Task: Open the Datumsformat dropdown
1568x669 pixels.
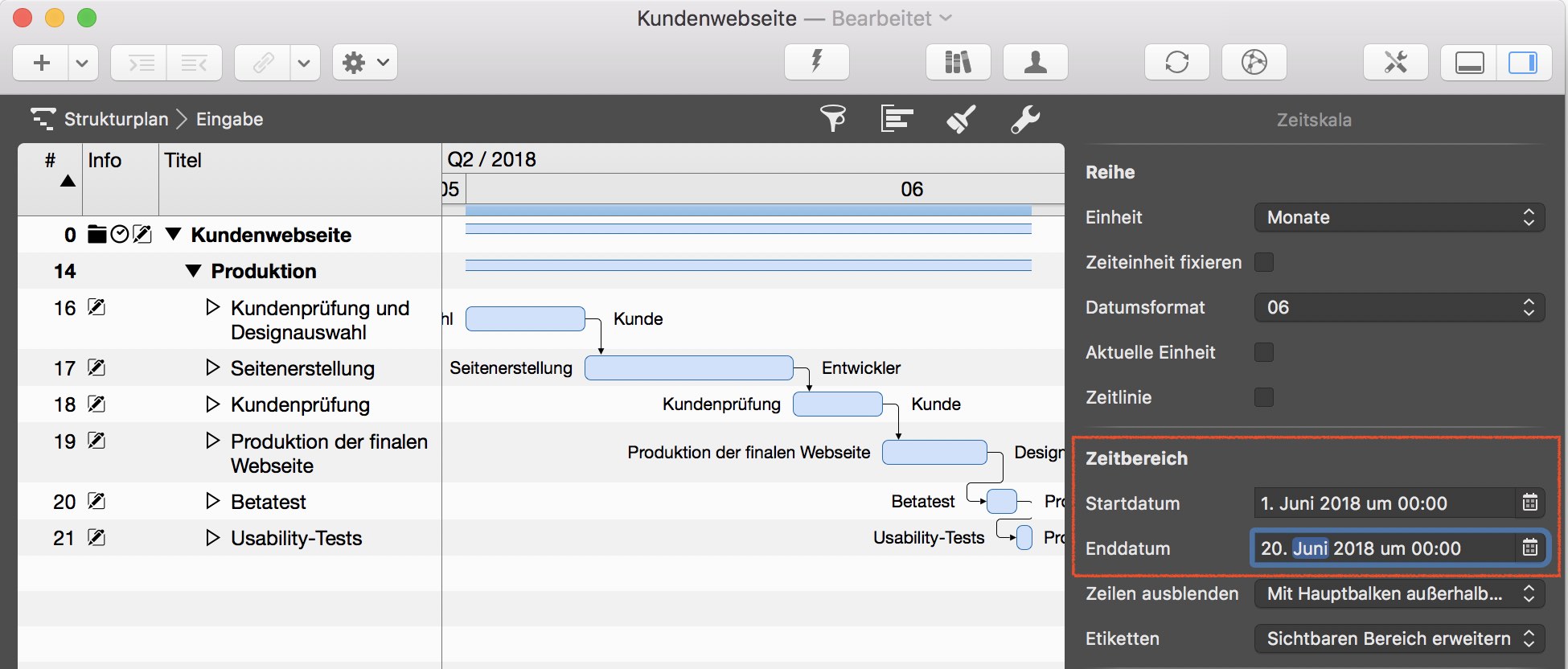Action: click(1398, 307)
